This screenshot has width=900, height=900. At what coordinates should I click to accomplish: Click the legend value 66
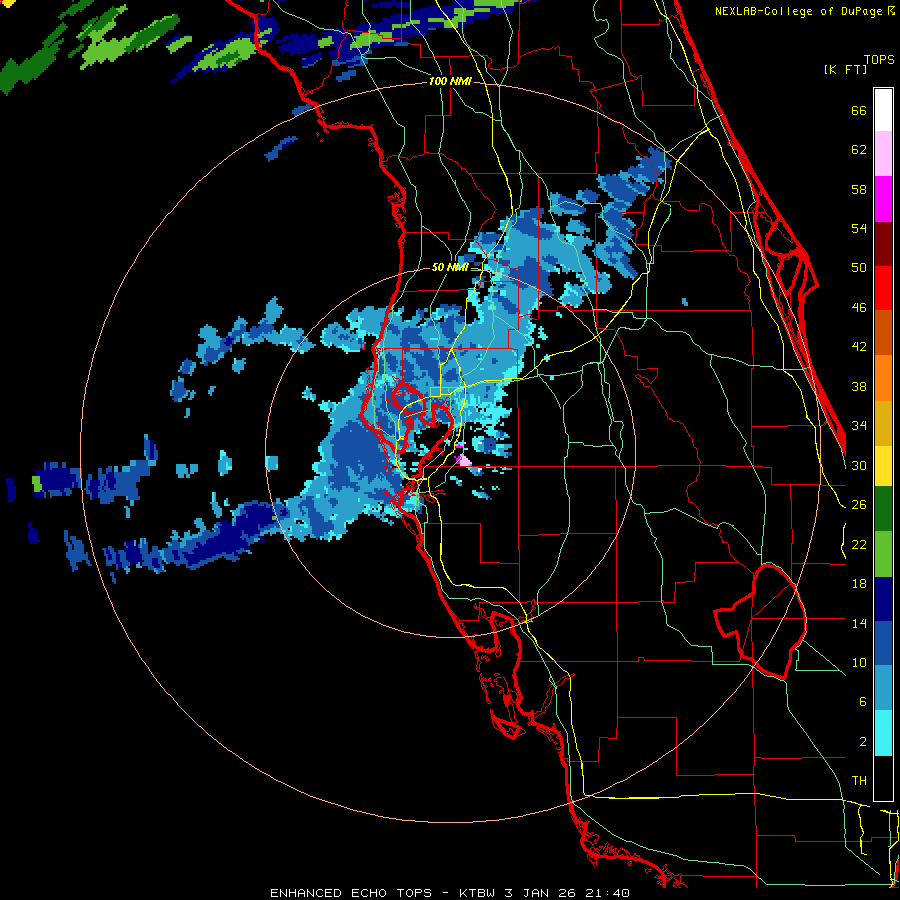[x=859, y=111]
